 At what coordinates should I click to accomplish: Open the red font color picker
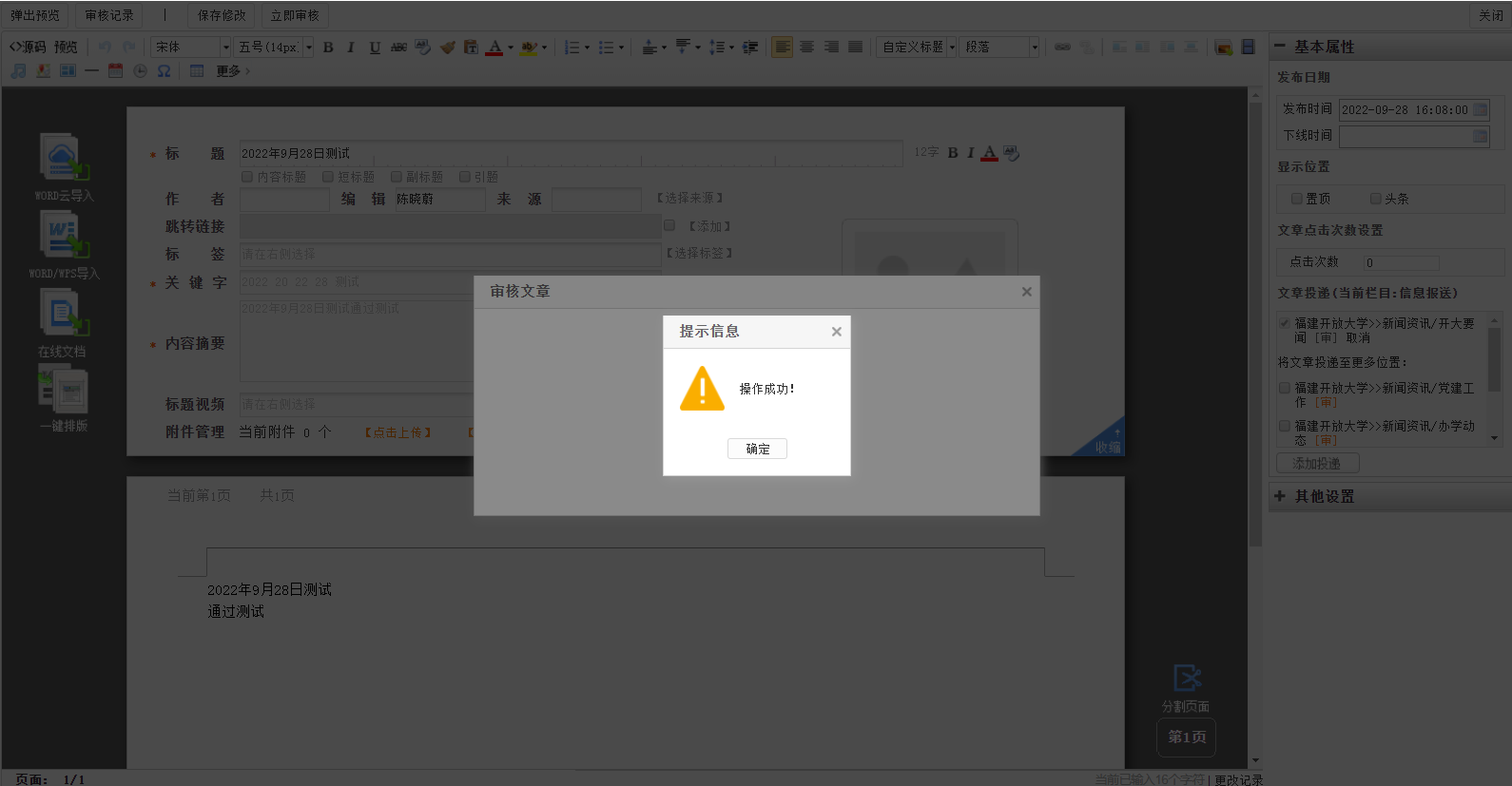tap(494, 47)
